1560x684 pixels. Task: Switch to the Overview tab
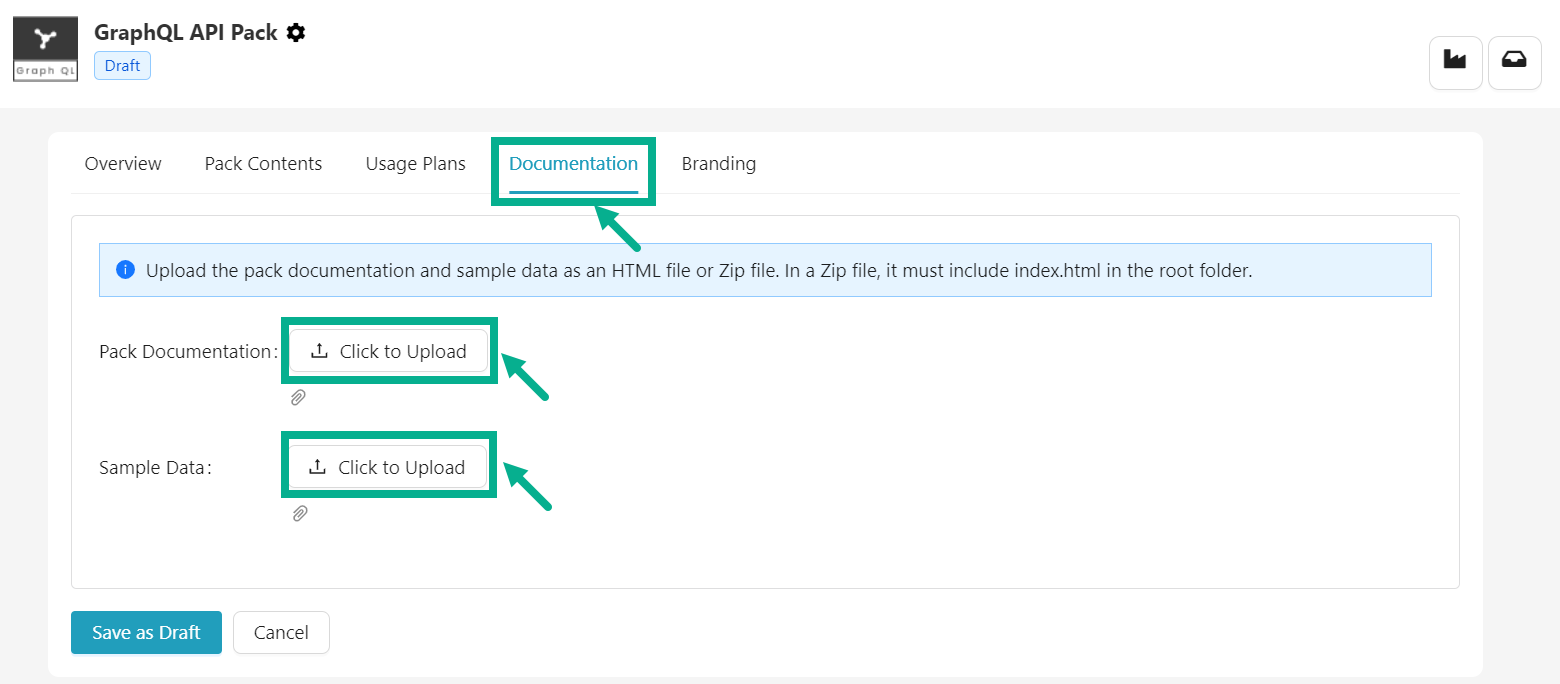(122, 163)
